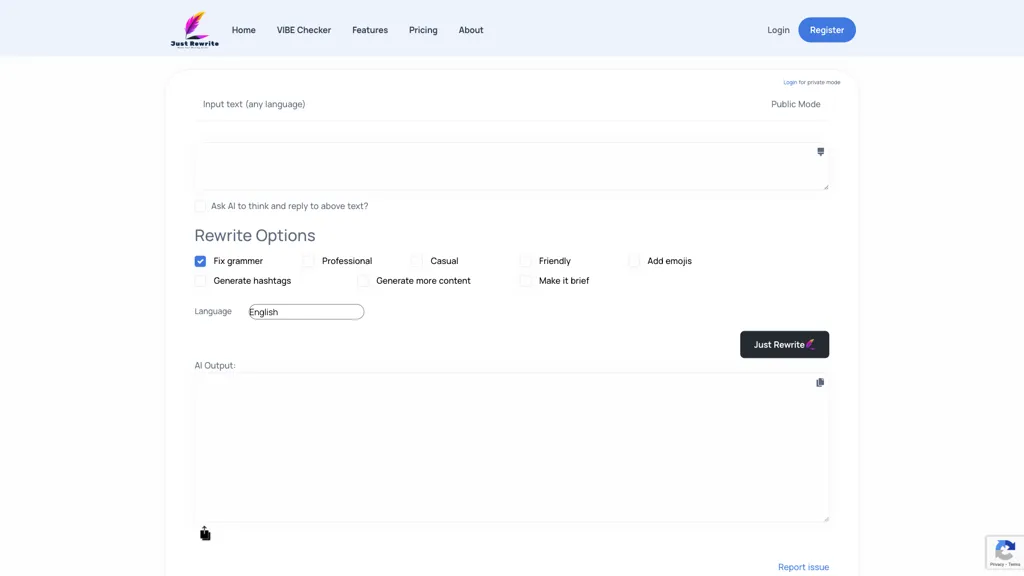The image size is (1024, 576).
Task: Enable Generate hashtags option
Action: (x=200, y=281)
